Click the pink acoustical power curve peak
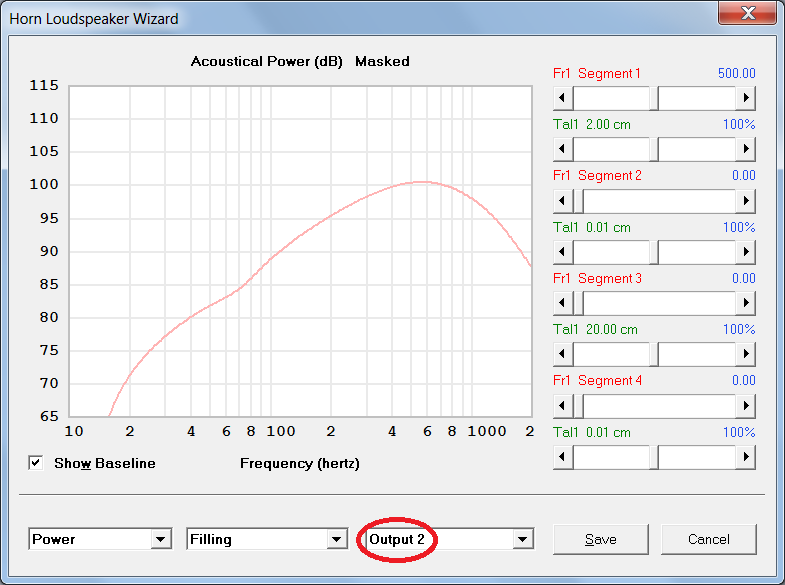This screenshot has width=785, height=585. 422,182
